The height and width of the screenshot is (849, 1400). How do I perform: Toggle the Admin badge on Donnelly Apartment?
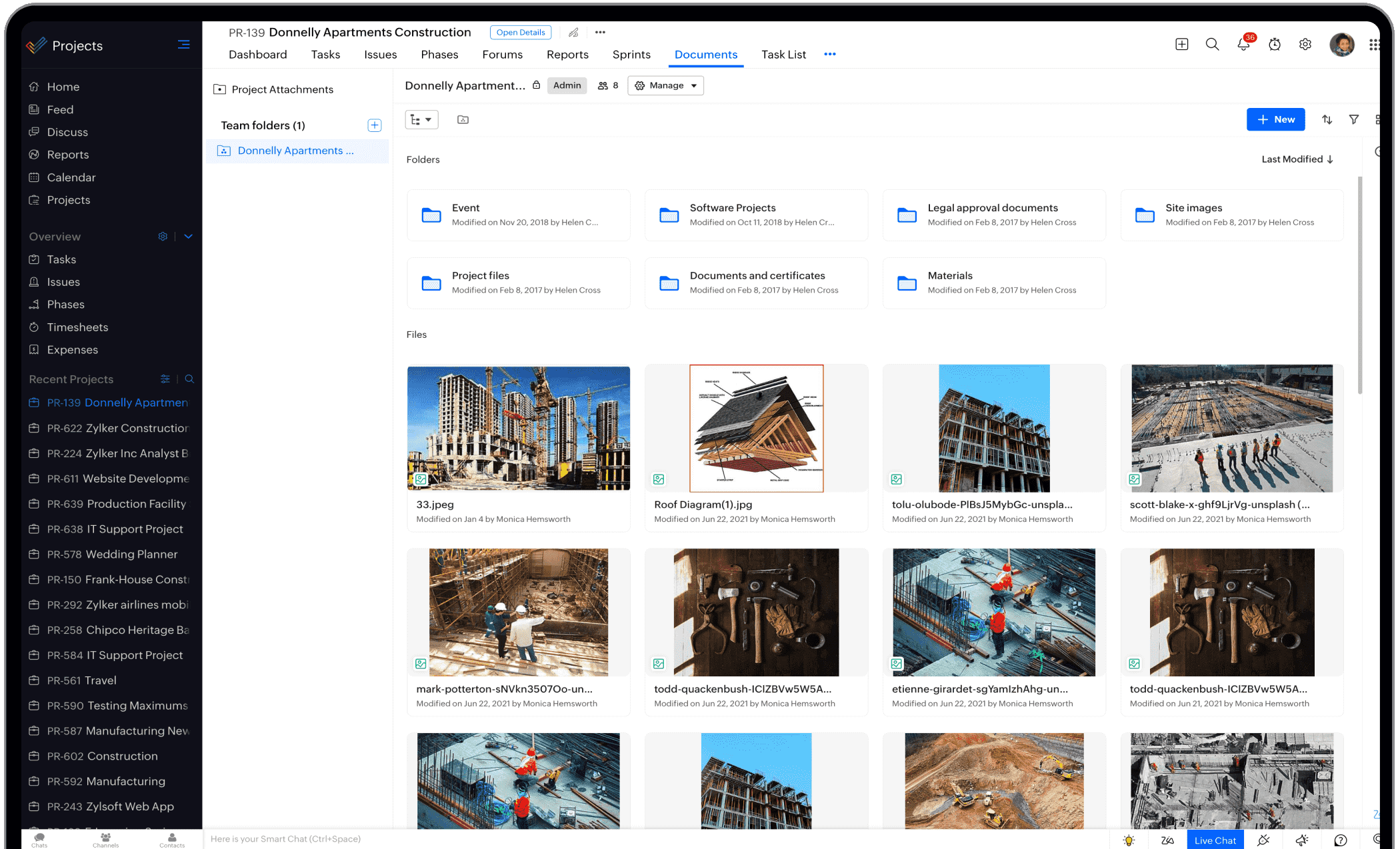point(567,85)
